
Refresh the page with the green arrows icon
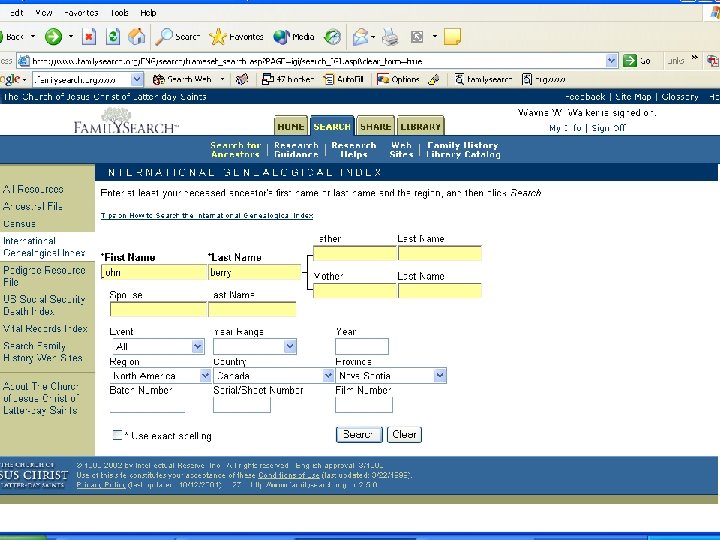point(113,37)
